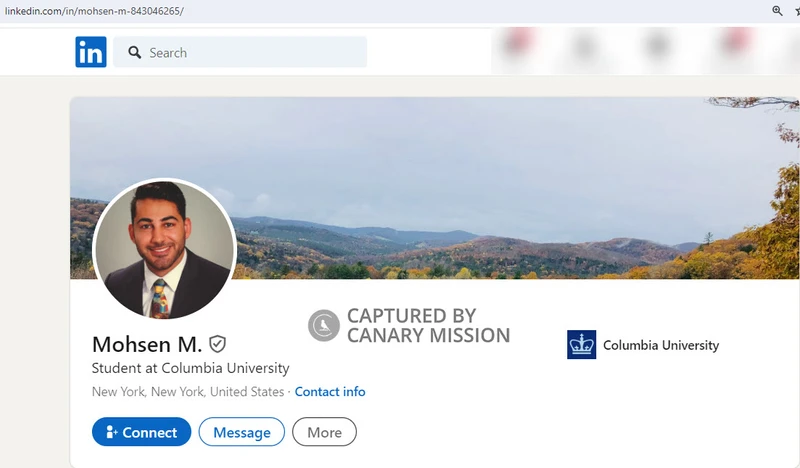
Task: Expand the More options button
Action: coord(324,432)
